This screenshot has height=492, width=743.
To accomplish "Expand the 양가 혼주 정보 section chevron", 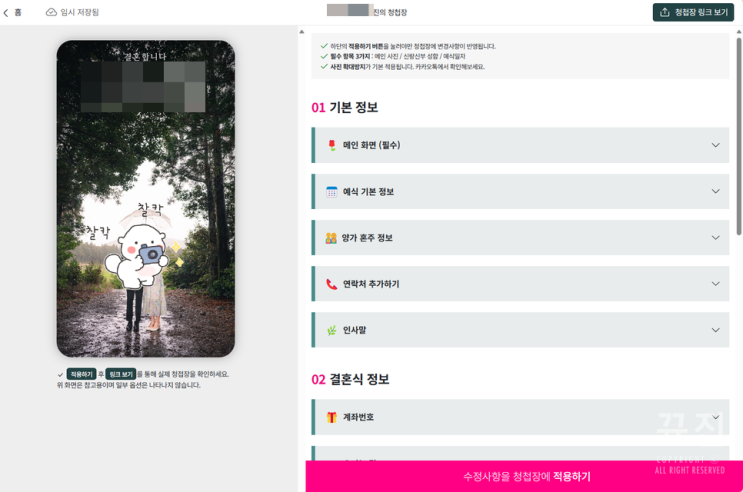I will coord(716,237).
